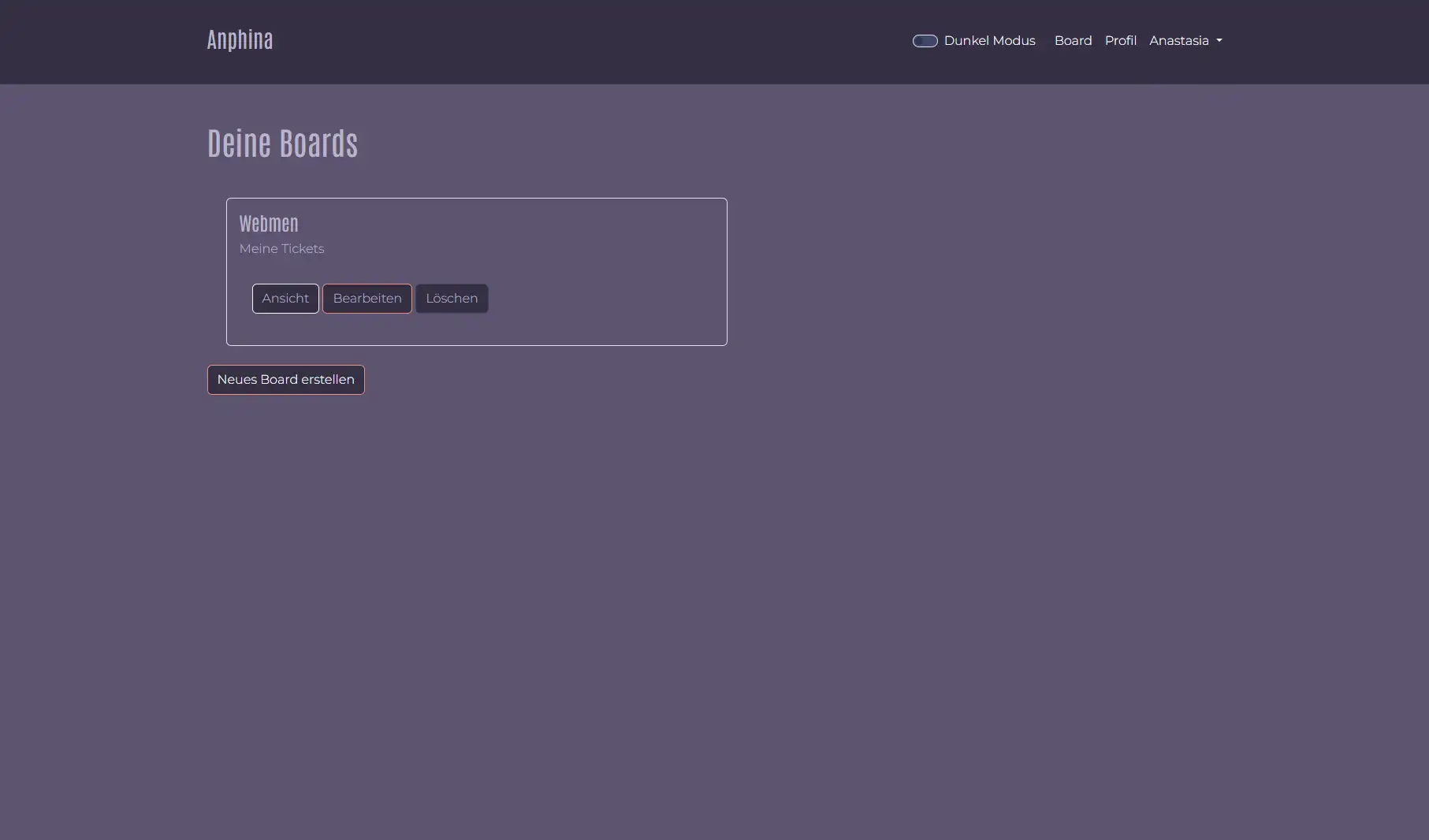
Task: Delete Webmen board with Löschen
Action: click(452, 299)
